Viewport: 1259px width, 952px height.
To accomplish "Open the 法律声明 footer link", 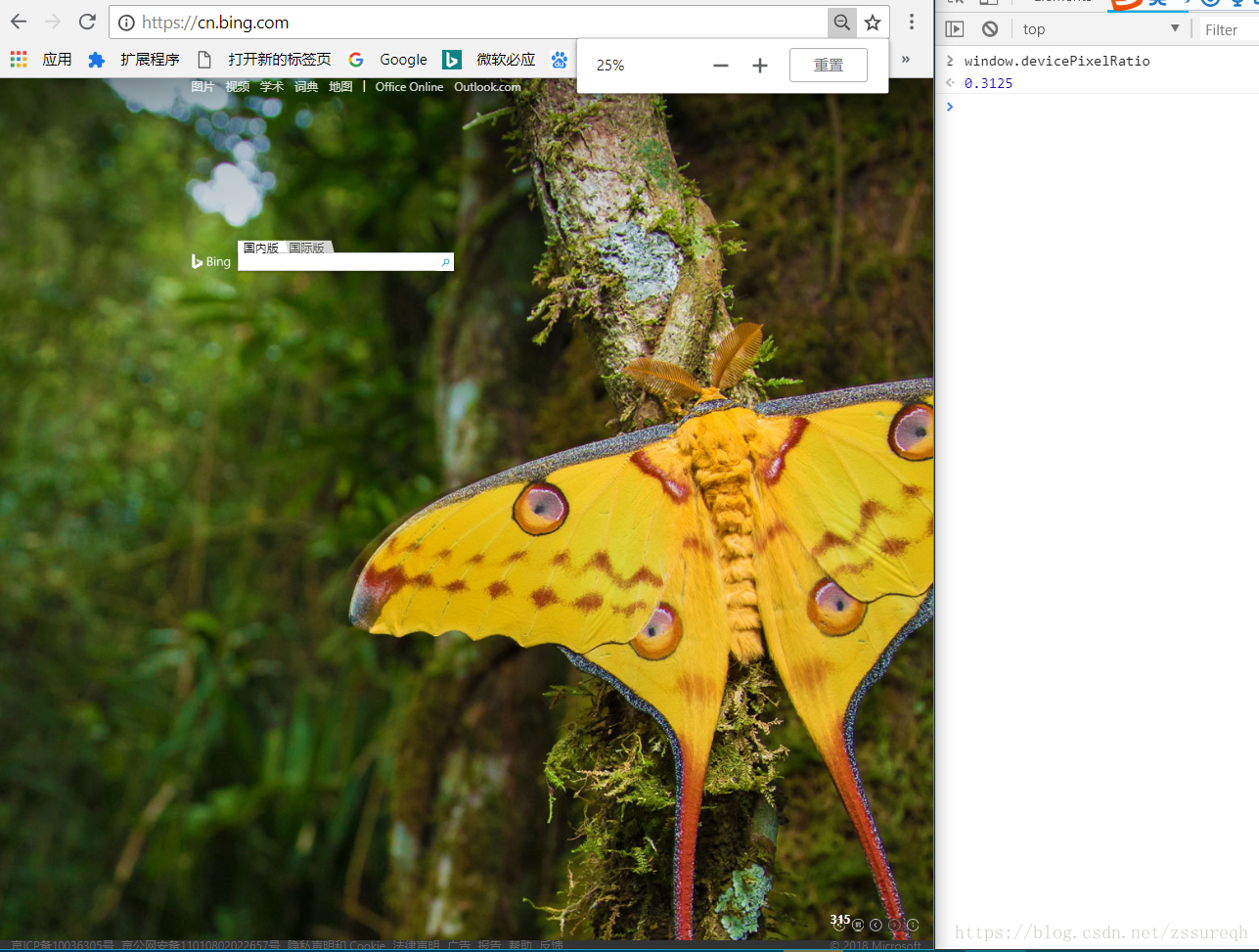I will (415, 946).
